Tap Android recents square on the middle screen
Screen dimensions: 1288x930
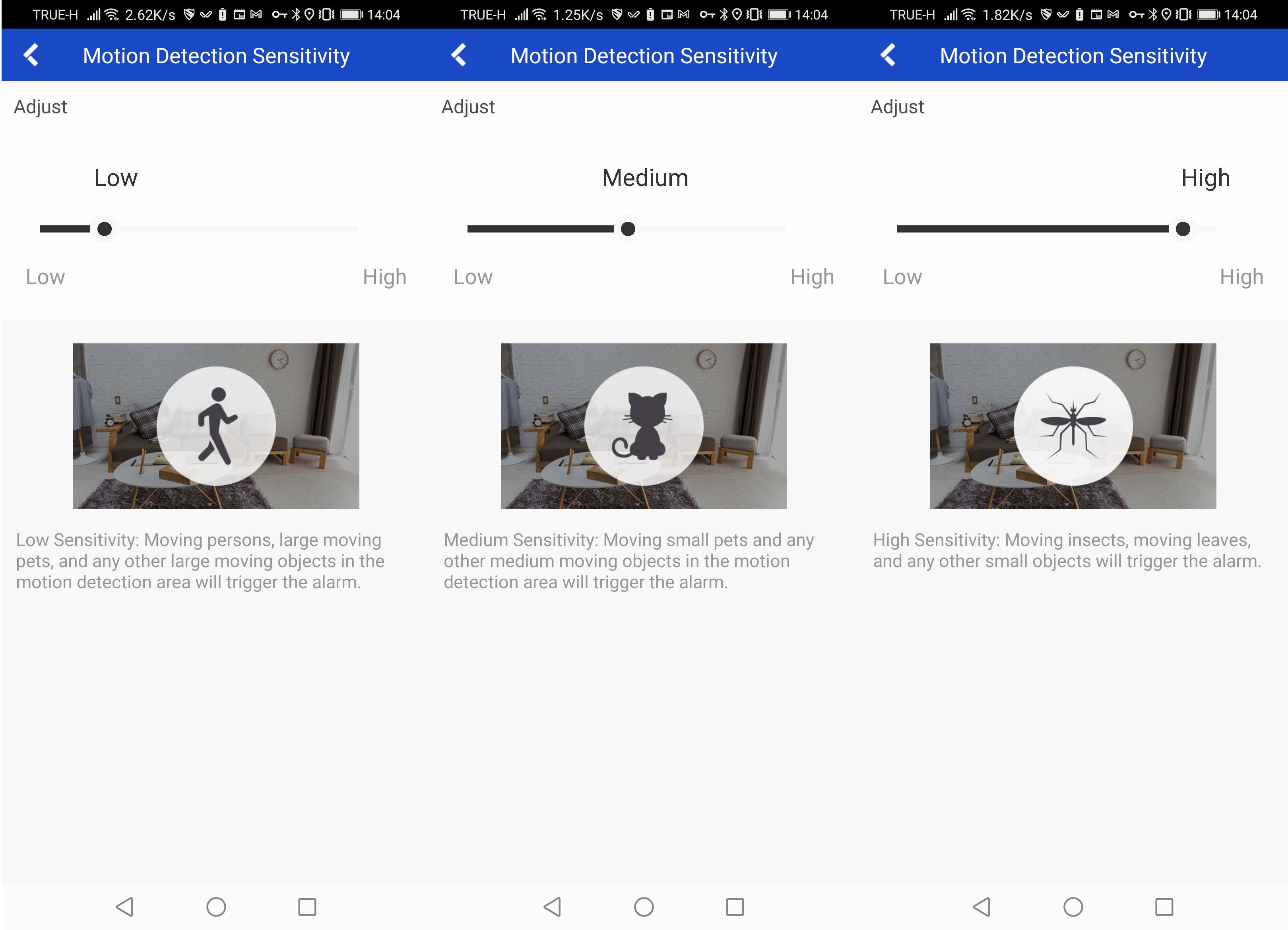(735, 907)
